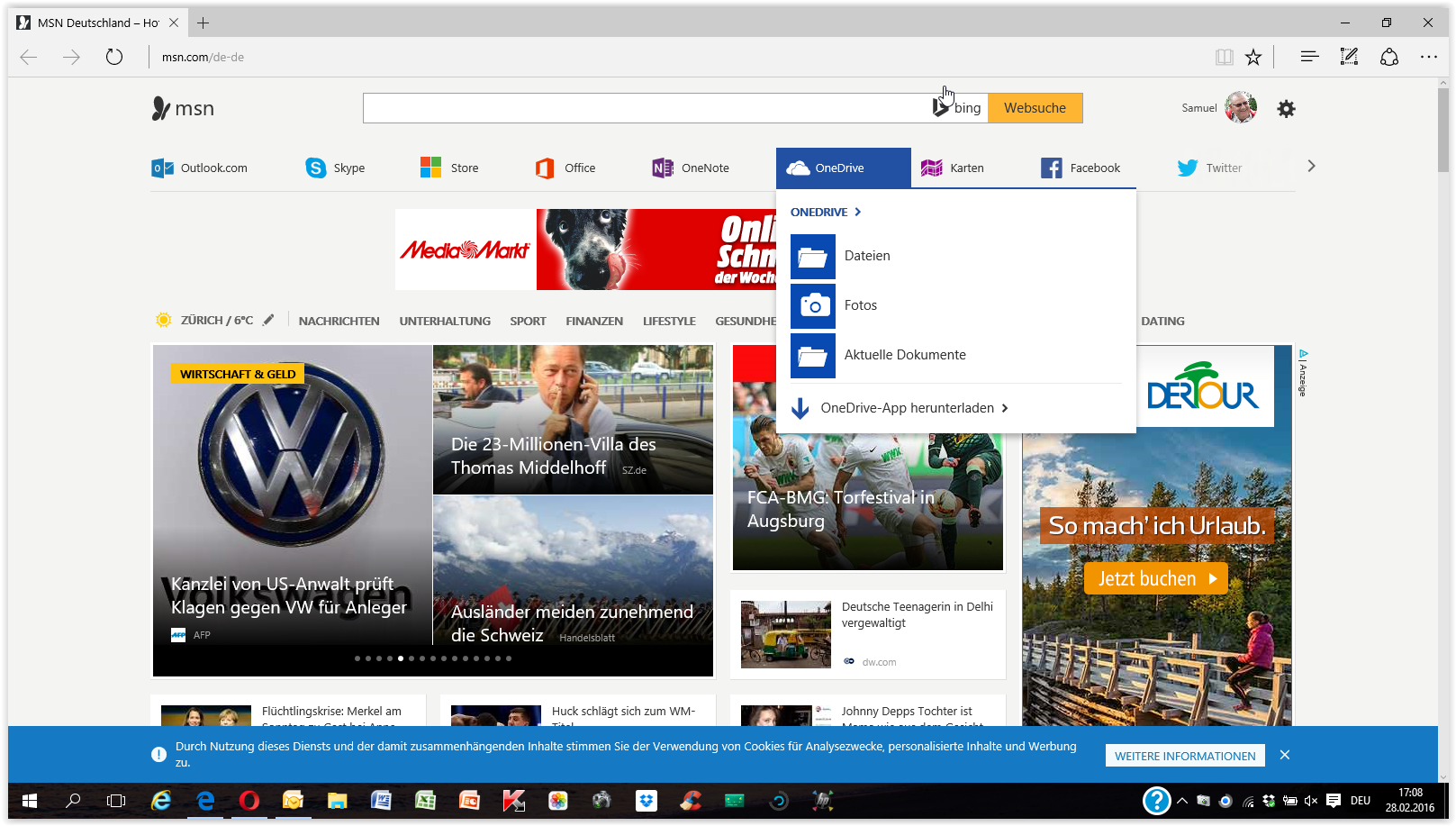
Task: Open the Skype shortcut
Action: 335,168
